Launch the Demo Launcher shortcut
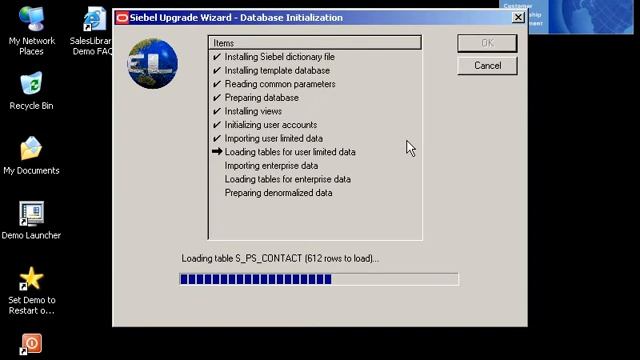 (x=31, y=220)
